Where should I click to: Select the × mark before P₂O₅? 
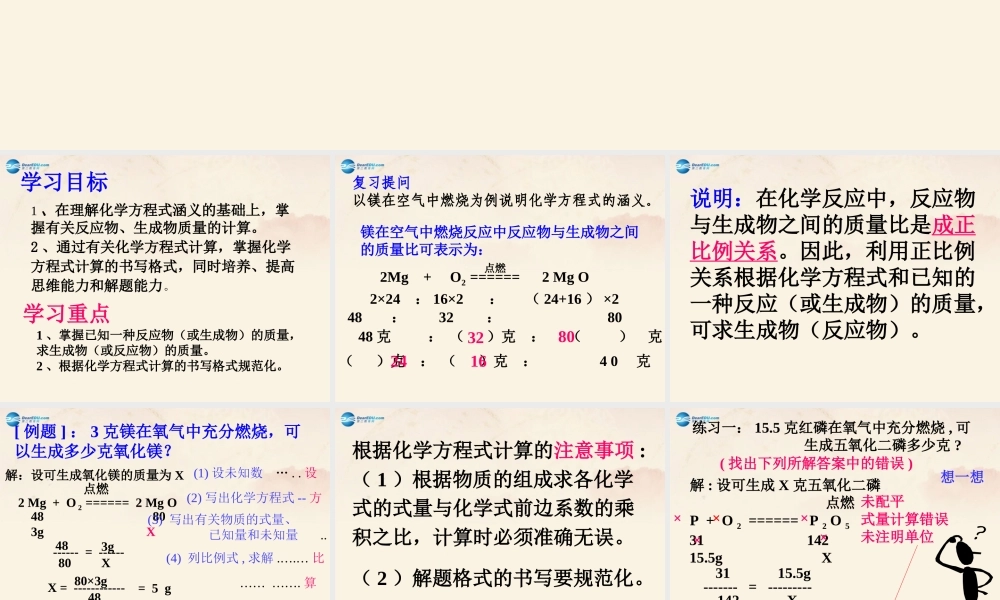coord(803,519)
